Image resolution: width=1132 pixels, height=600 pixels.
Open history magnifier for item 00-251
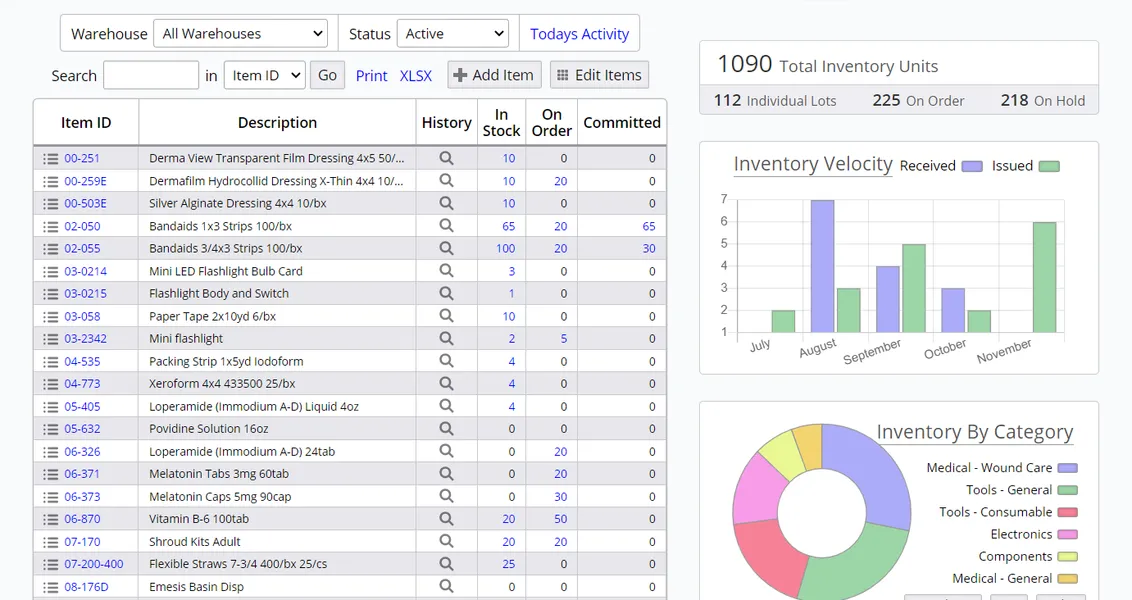(x=446, y=158)
